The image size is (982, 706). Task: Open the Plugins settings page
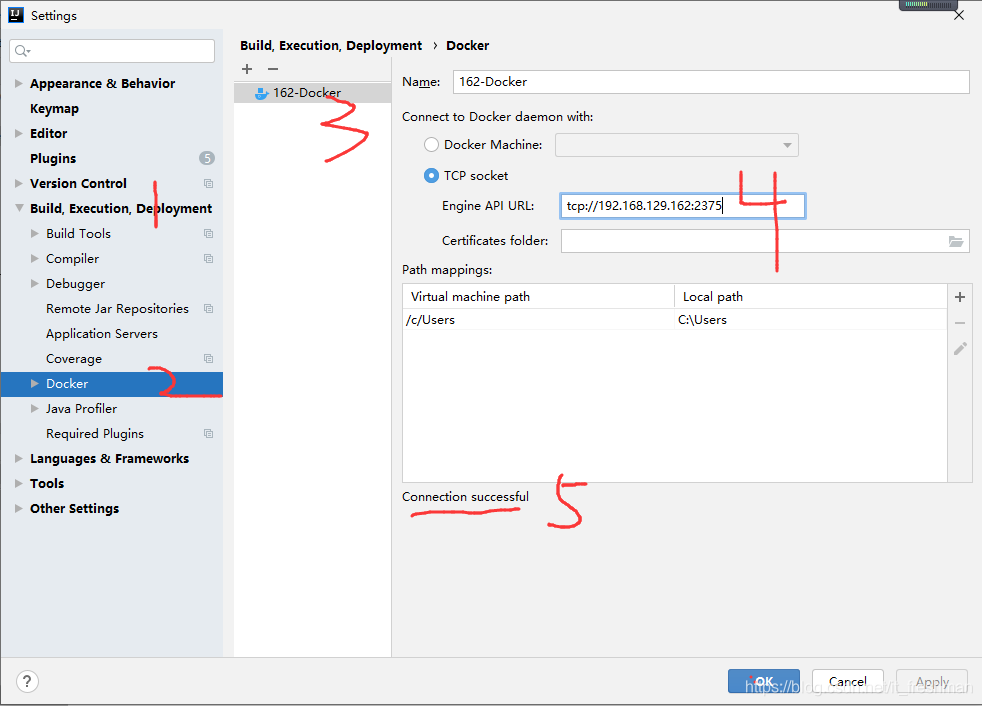[x=53, y=158]
